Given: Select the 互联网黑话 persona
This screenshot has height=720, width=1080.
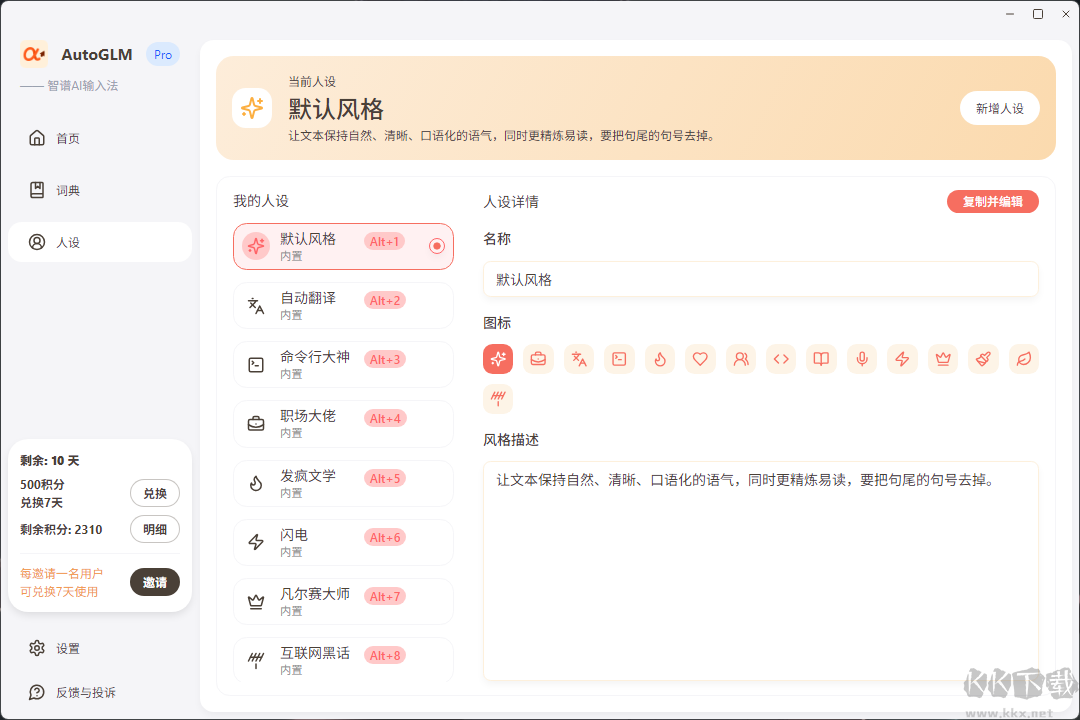Looking at the screenshot, I should (343, 660).
